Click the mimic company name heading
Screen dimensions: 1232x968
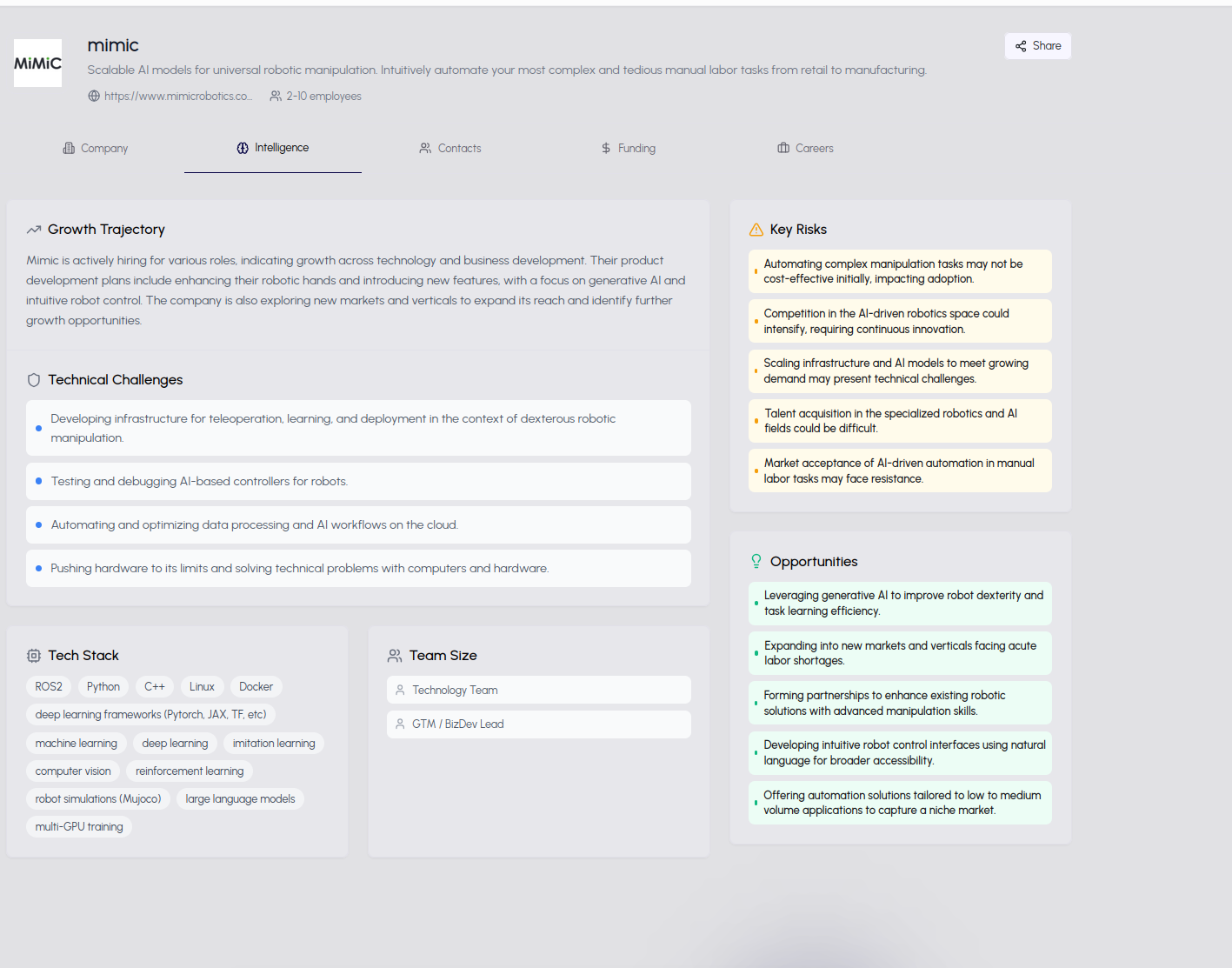click(x=113, y=45)
